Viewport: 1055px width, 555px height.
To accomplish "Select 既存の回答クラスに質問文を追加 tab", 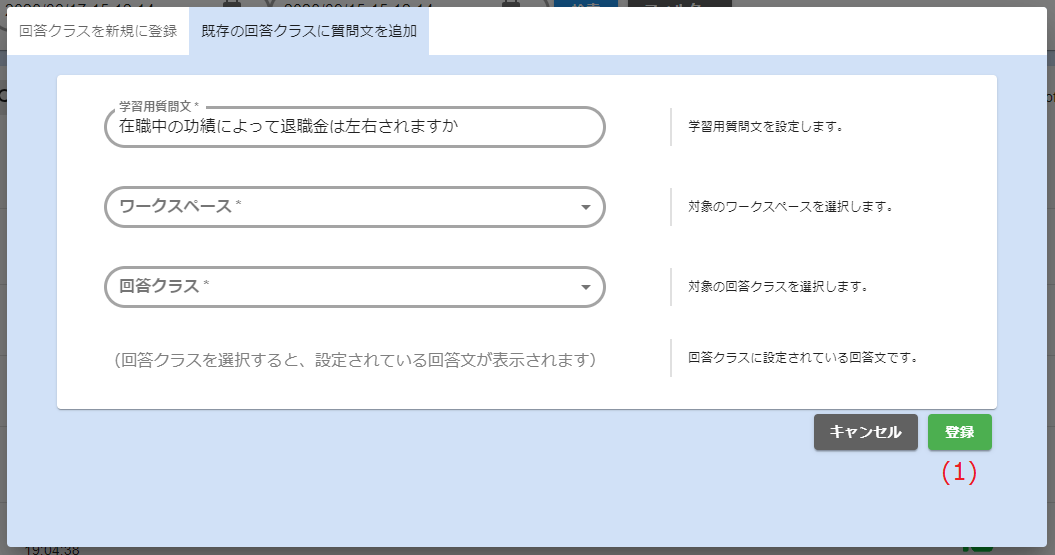I will tap(309, 31).
